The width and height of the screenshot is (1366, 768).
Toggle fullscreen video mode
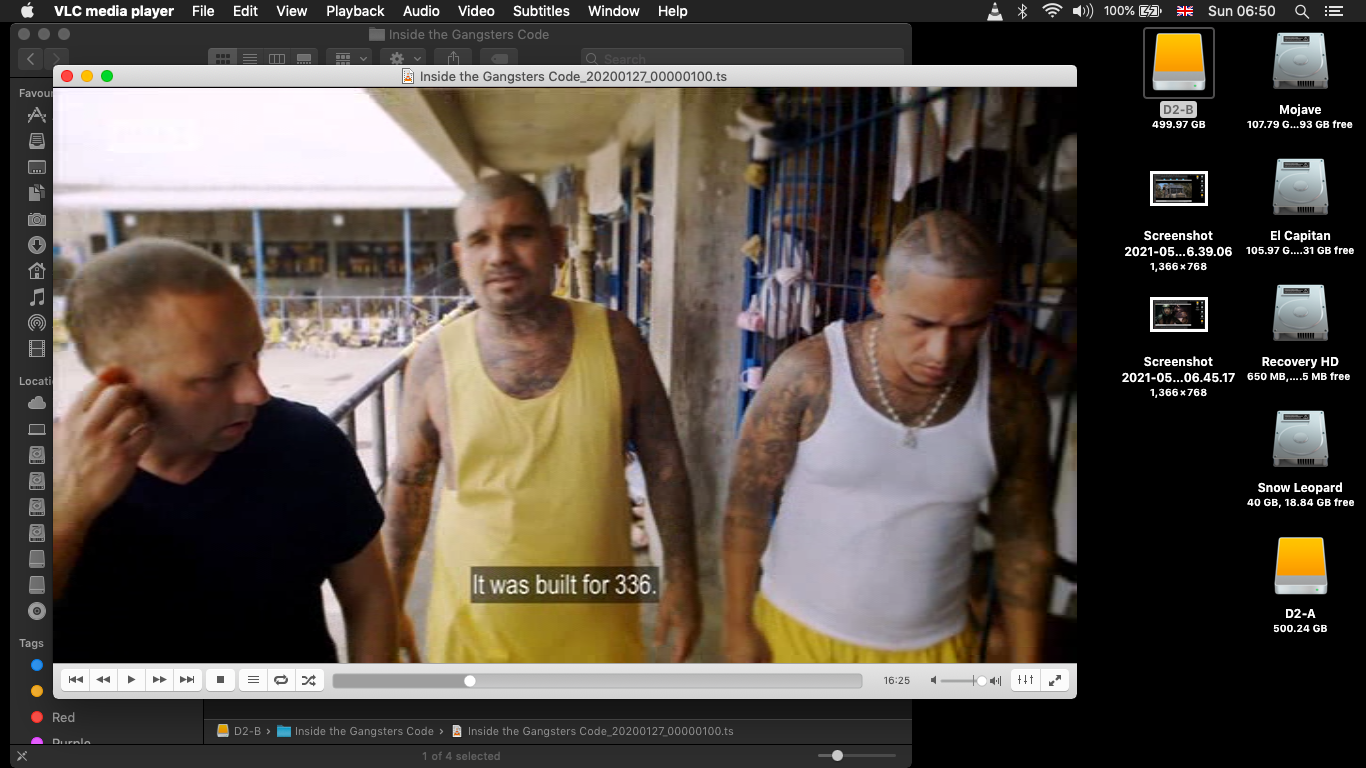click(x=1055, y=680)
